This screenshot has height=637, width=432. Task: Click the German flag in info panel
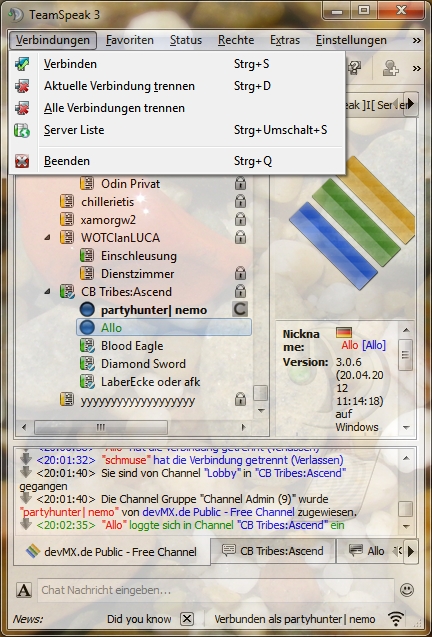point(344,333)
